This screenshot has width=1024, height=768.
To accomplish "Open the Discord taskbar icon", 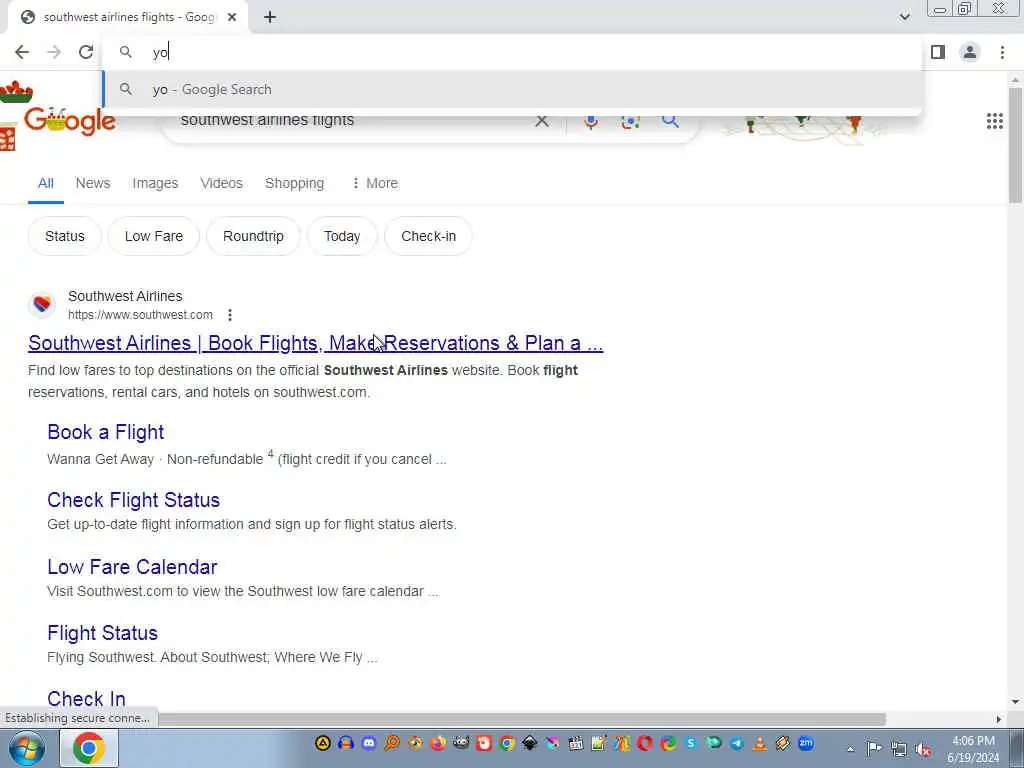I will coord(369,743).
